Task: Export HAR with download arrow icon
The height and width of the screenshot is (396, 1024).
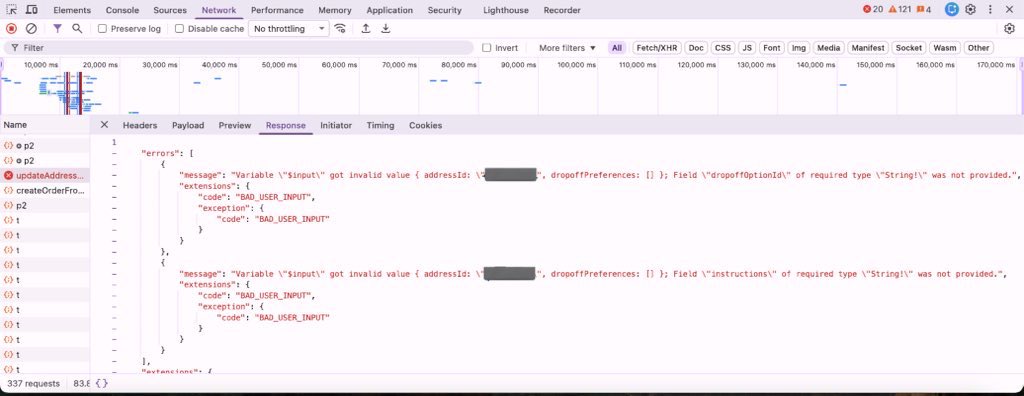Action: (x=386, y=29)
